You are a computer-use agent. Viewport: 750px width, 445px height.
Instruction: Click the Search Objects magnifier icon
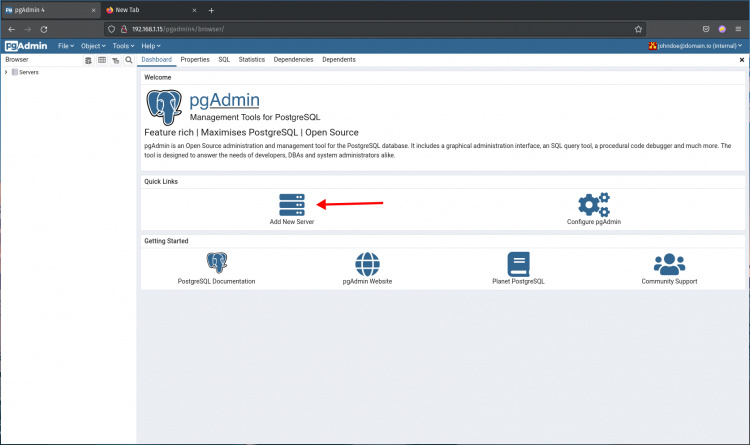point(128,60)
